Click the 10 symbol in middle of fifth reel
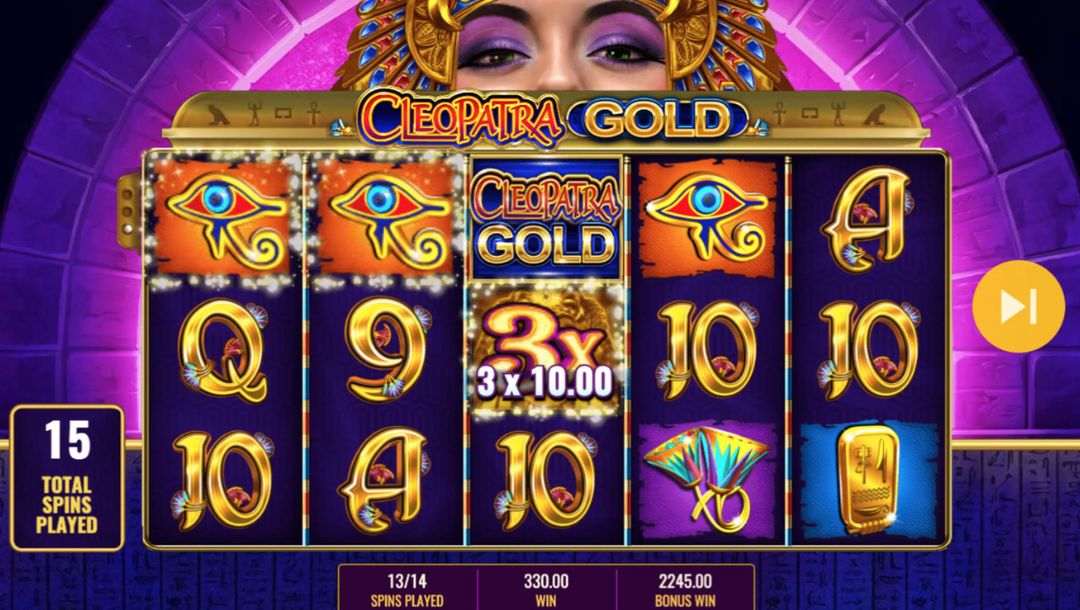 click(x=868, y=351)
